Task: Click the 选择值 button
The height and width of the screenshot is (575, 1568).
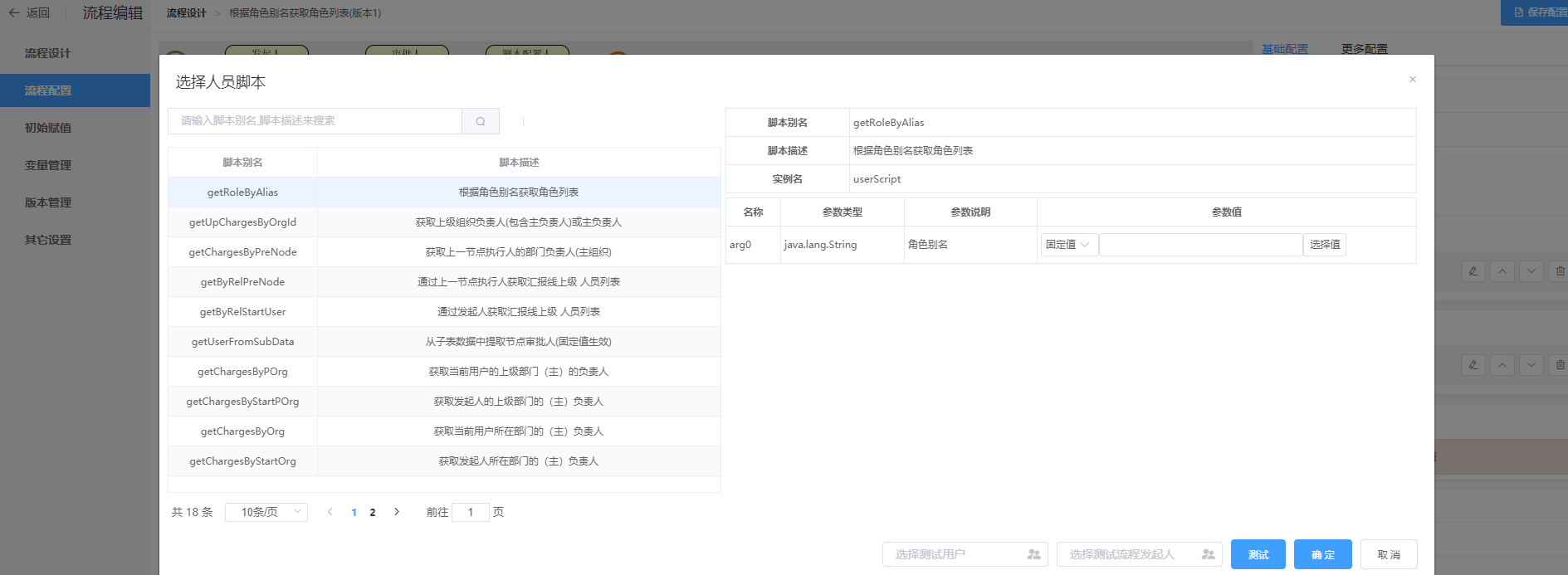Action: coord(1325,245)
